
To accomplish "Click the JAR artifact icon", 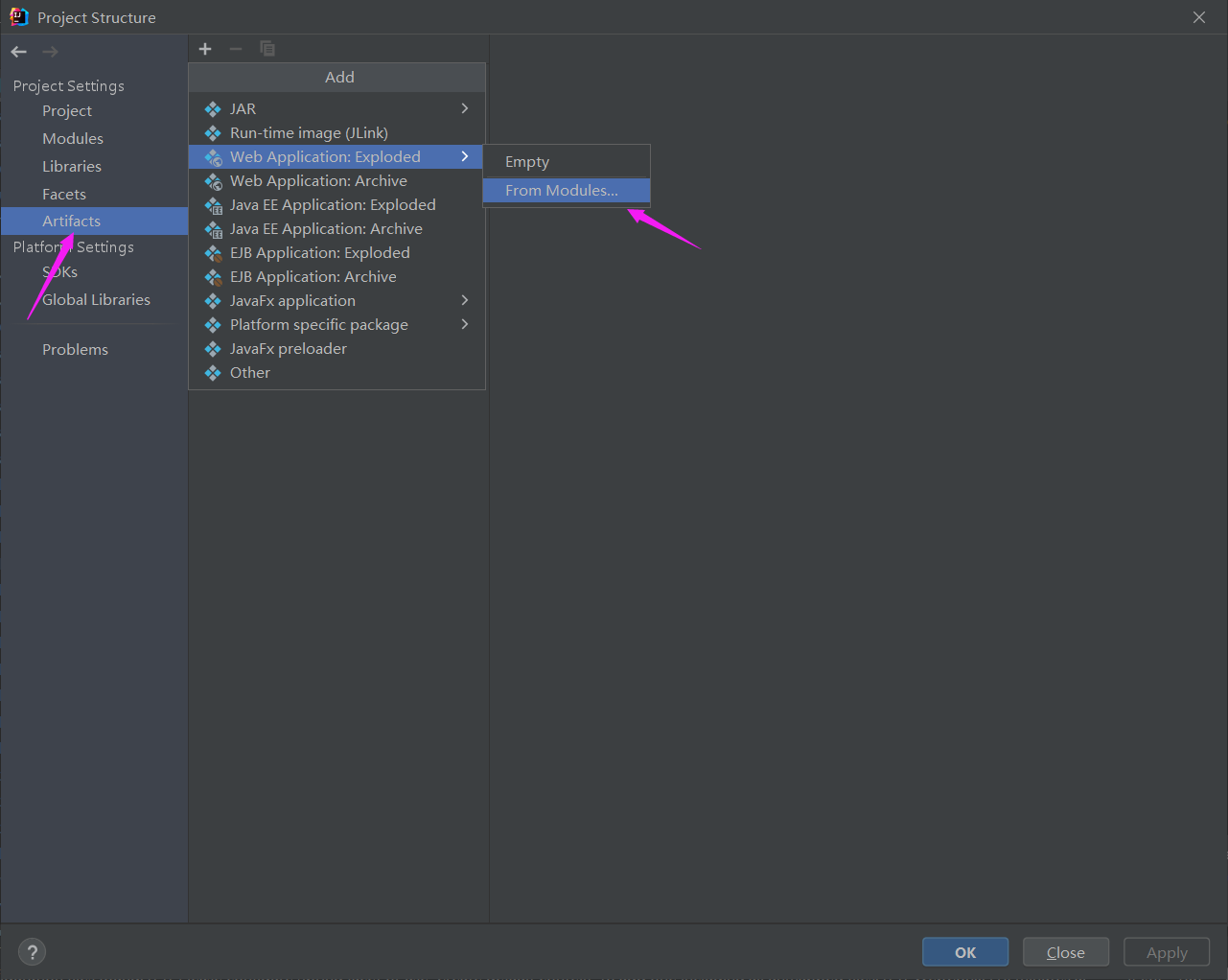I will point(213,109).
